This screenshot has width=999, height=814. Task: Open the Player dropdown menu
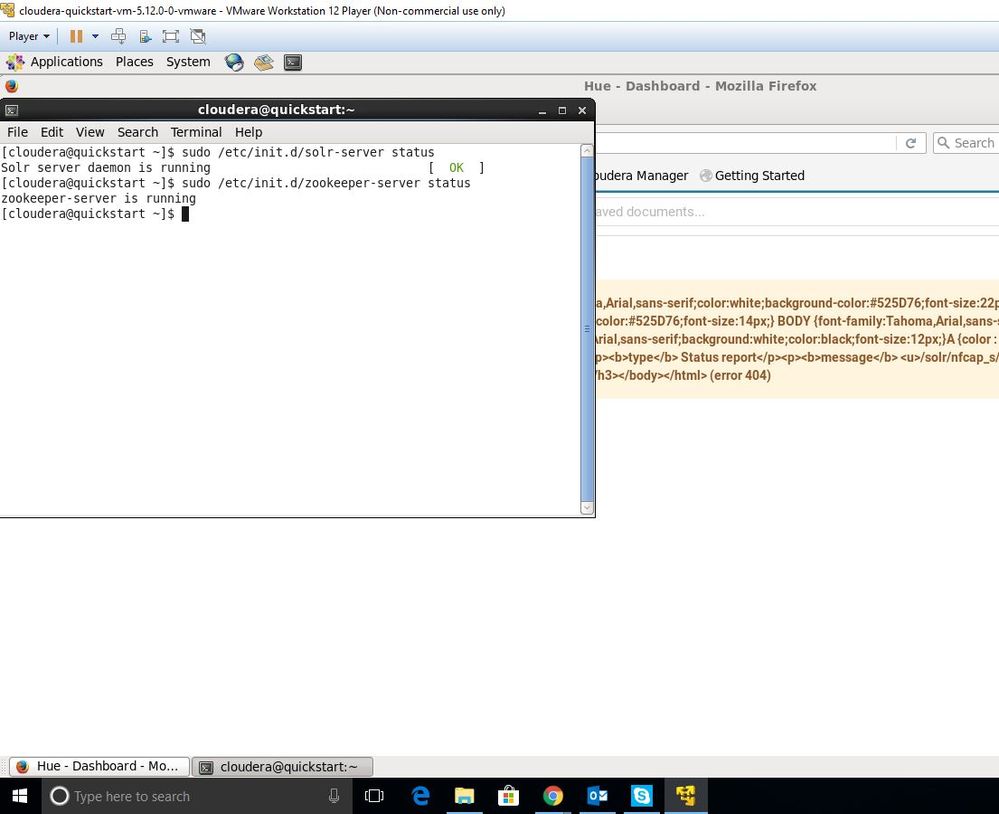(x=28, y=36)
